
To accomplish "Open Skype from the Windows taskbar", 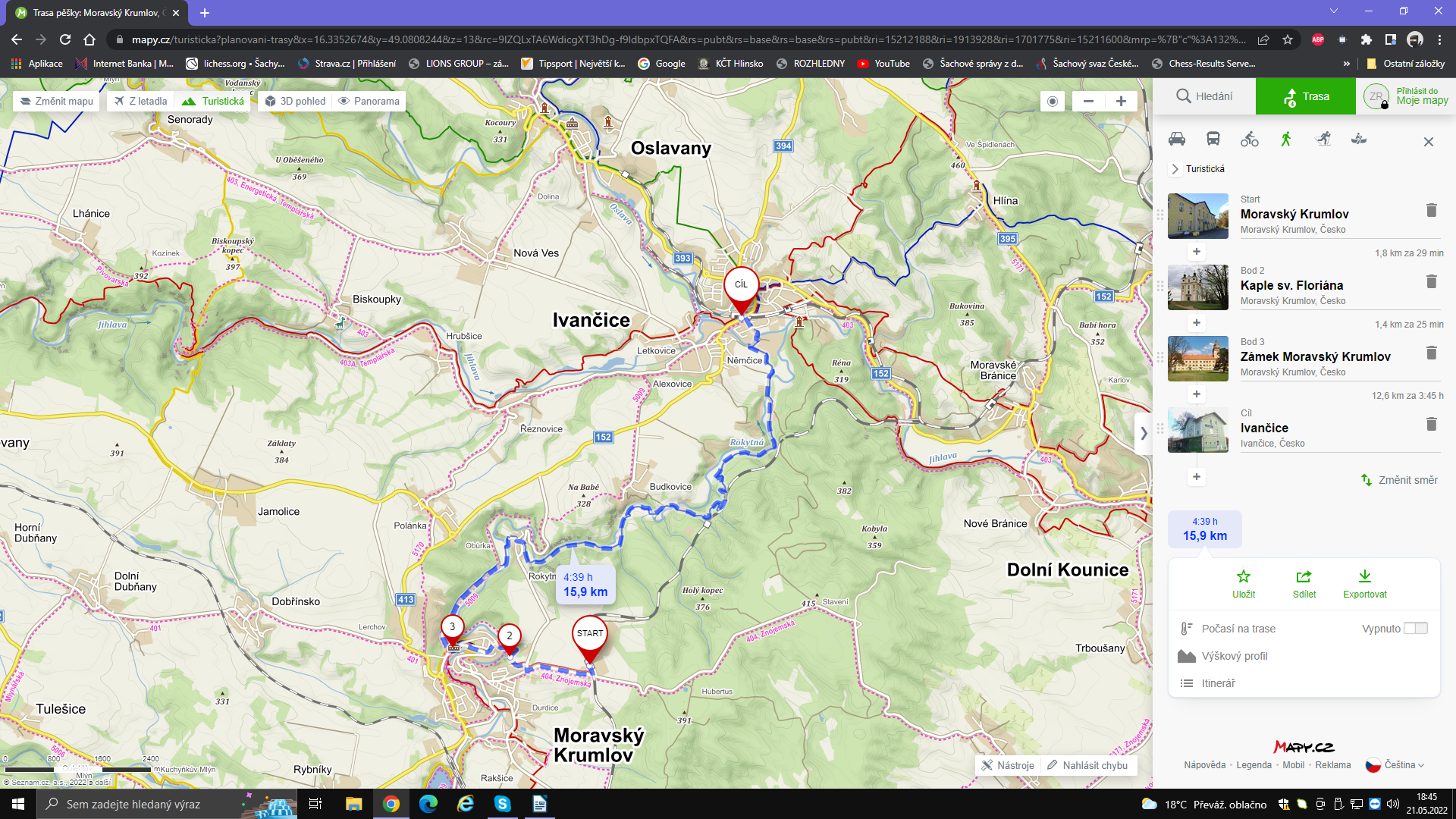I will click(x=503, y=804).
